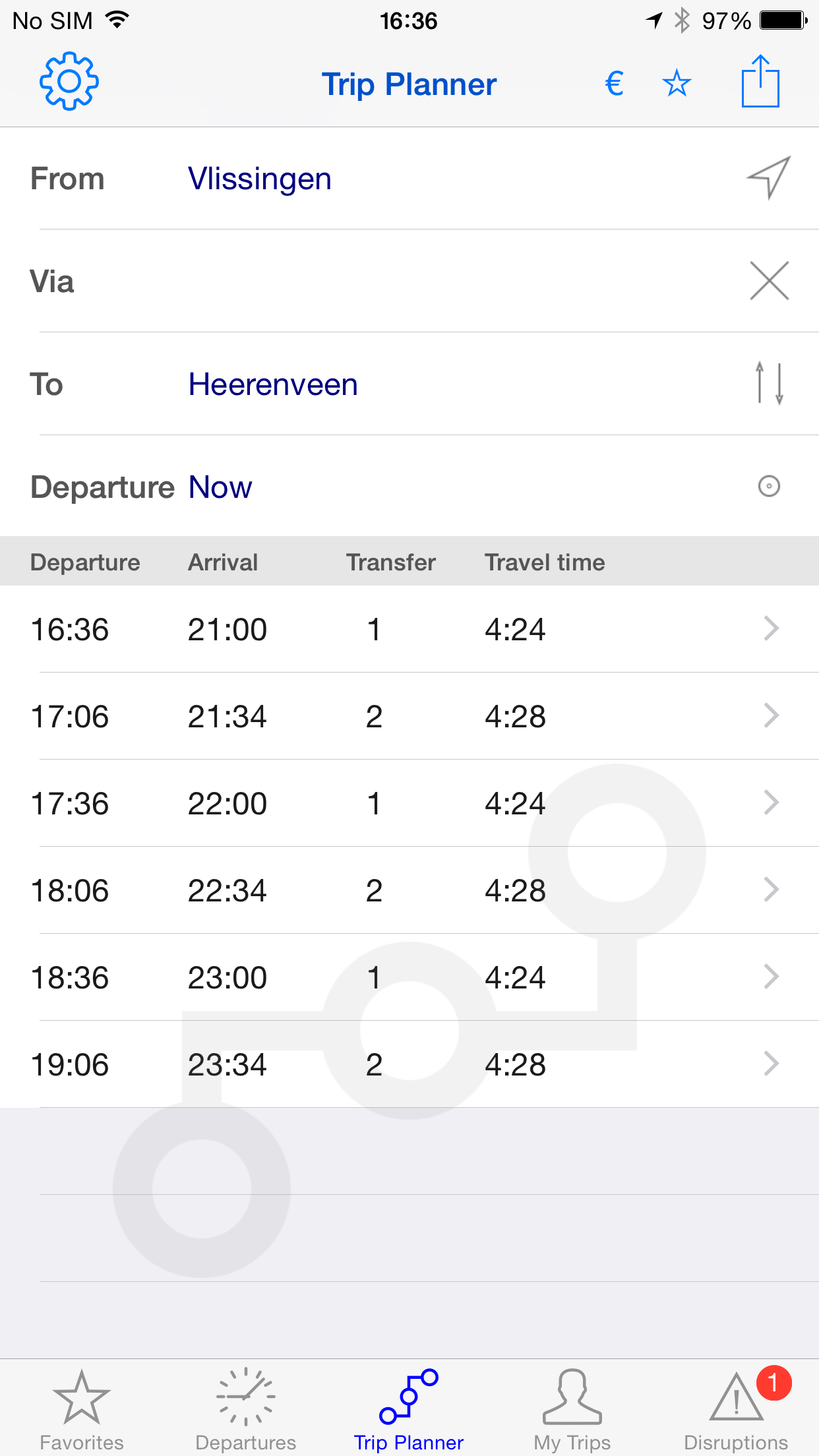Reset departure time with circle icon
819x1456 pixels.
(x=769, y=486)
